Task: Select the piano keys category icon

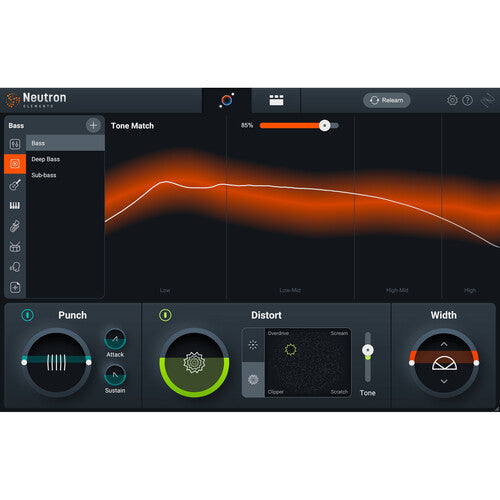Action: (15, 205)
